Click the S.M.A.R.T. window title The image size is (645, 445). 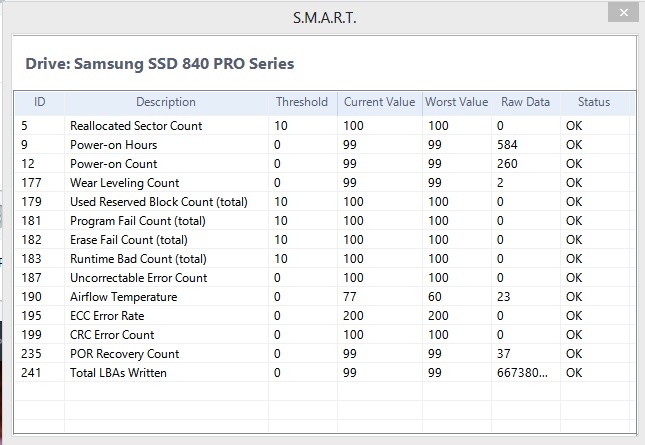pos(325,18)
